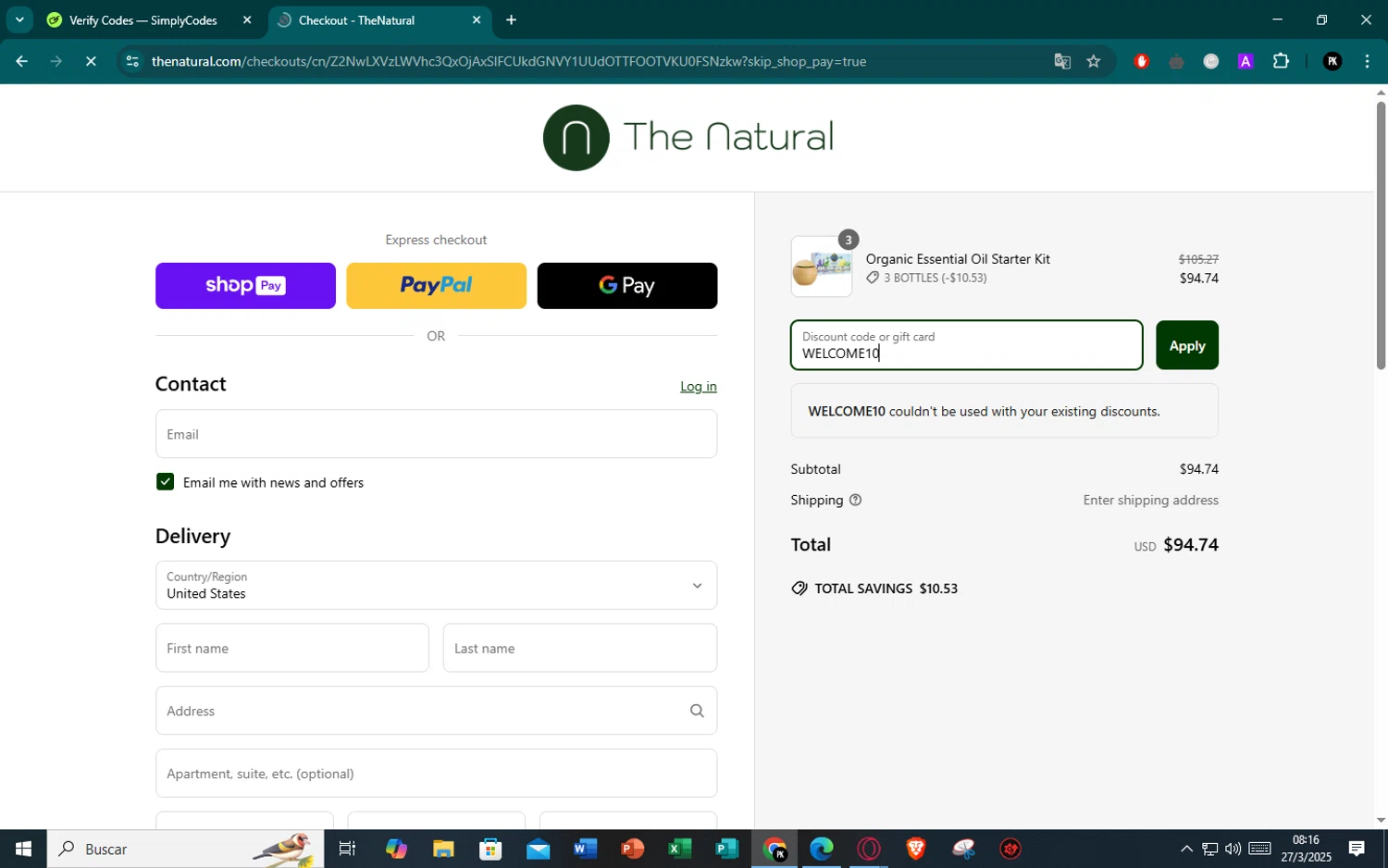Show hidden system tray icons

point(1186,849)
